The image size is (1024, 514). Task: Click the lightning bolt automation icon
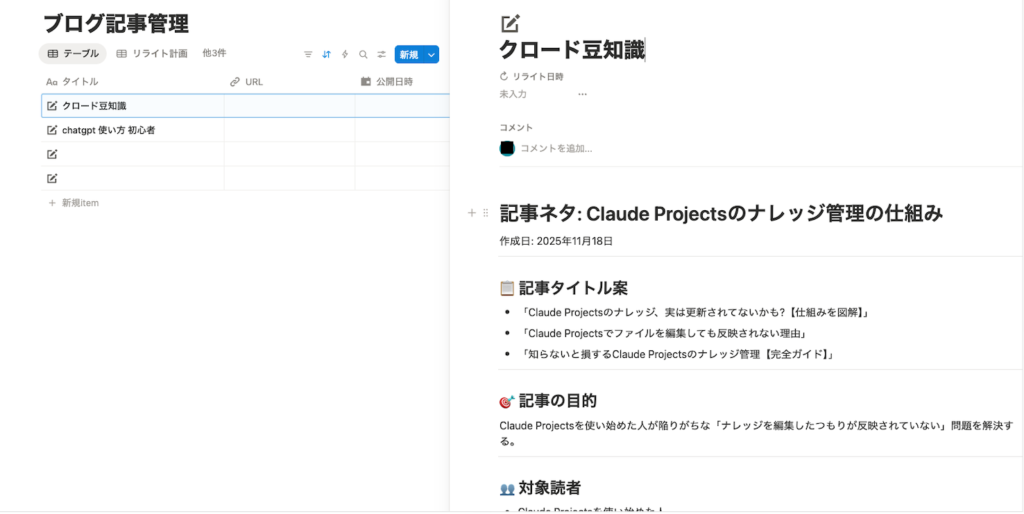(345, 55)
